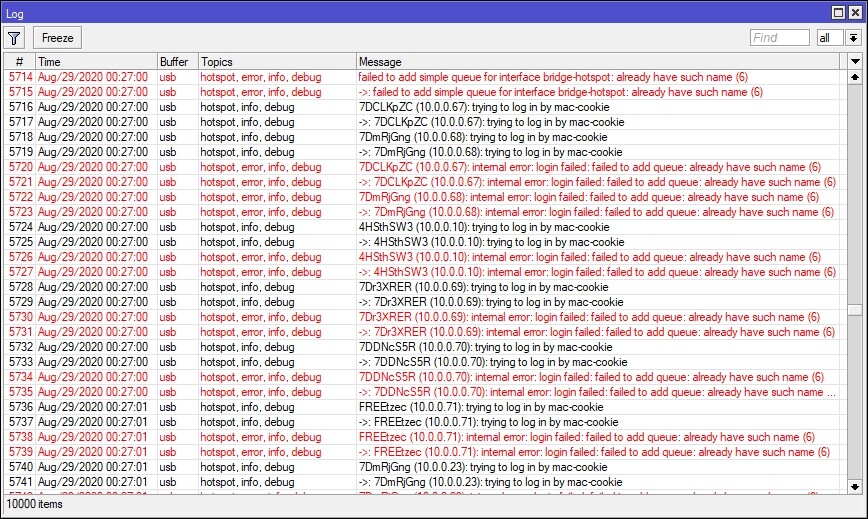
Task: Click the Freeze button
Action: point(58,38)
